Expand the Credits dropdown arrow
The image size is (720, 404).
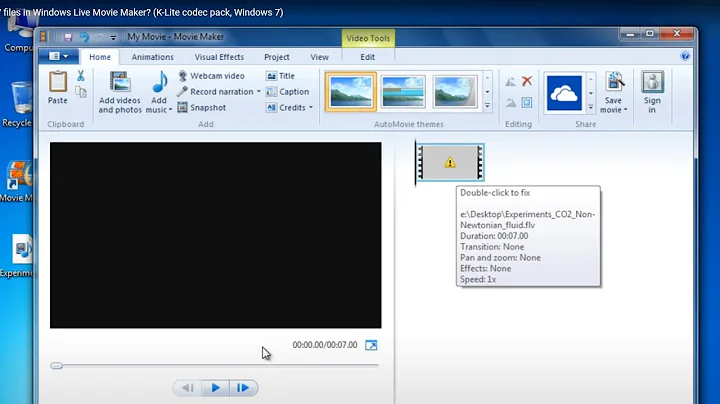[311, 107]
